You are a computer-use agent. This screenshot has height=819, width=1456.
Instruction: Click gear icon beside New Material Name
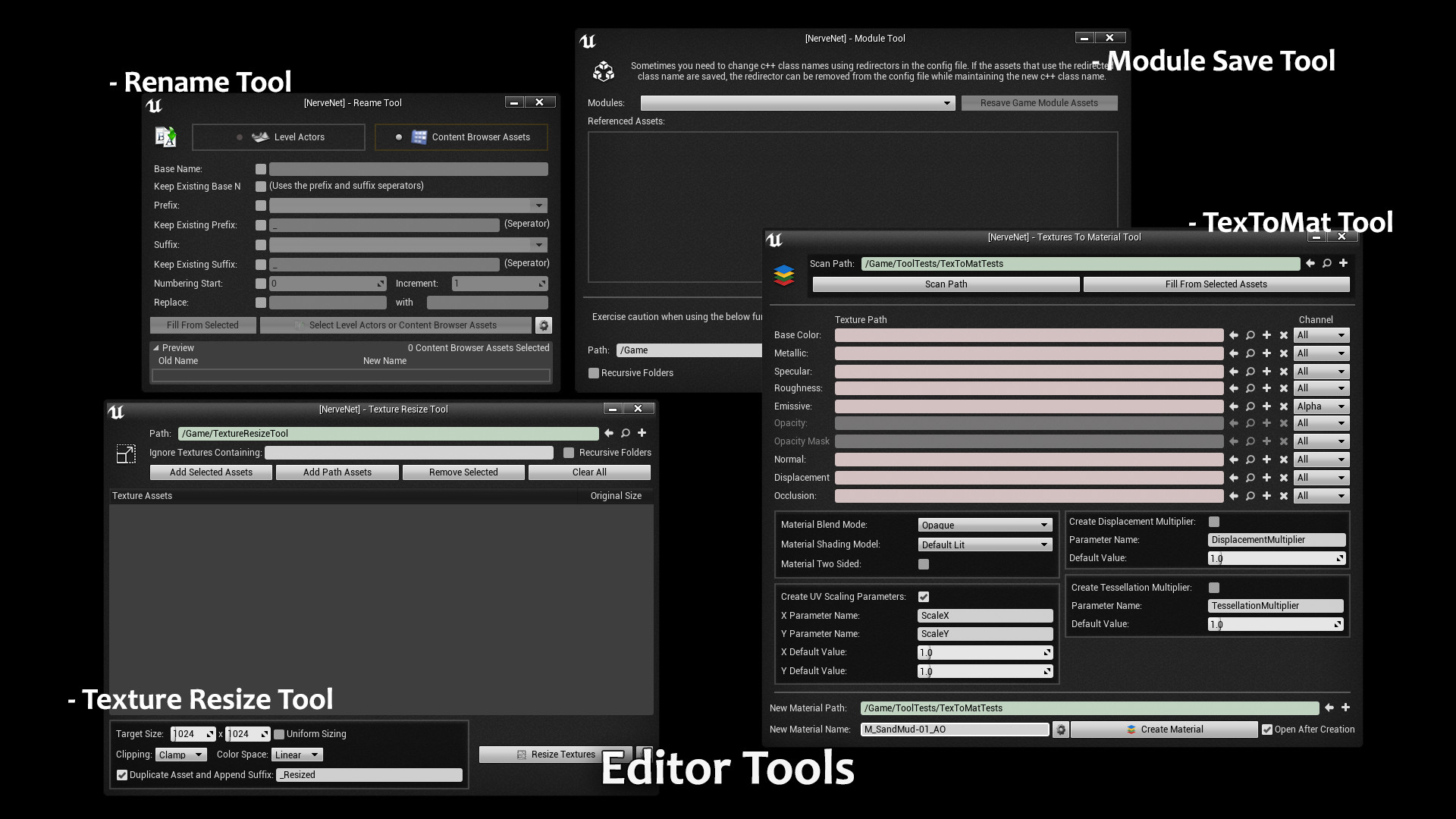tap(1061, 730)
